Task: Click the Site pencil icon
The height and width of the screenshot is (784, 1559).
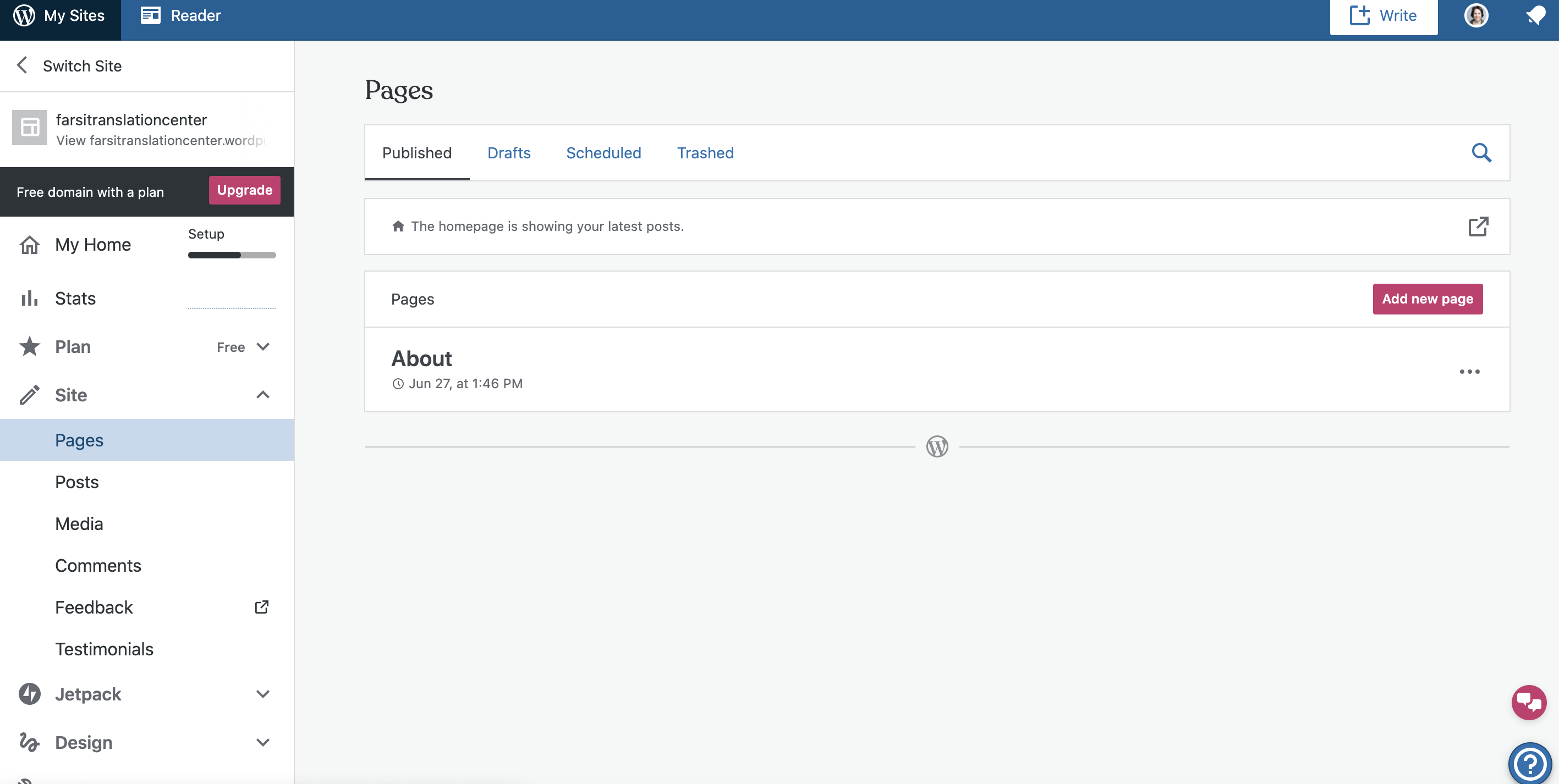Action: (30, 395)
